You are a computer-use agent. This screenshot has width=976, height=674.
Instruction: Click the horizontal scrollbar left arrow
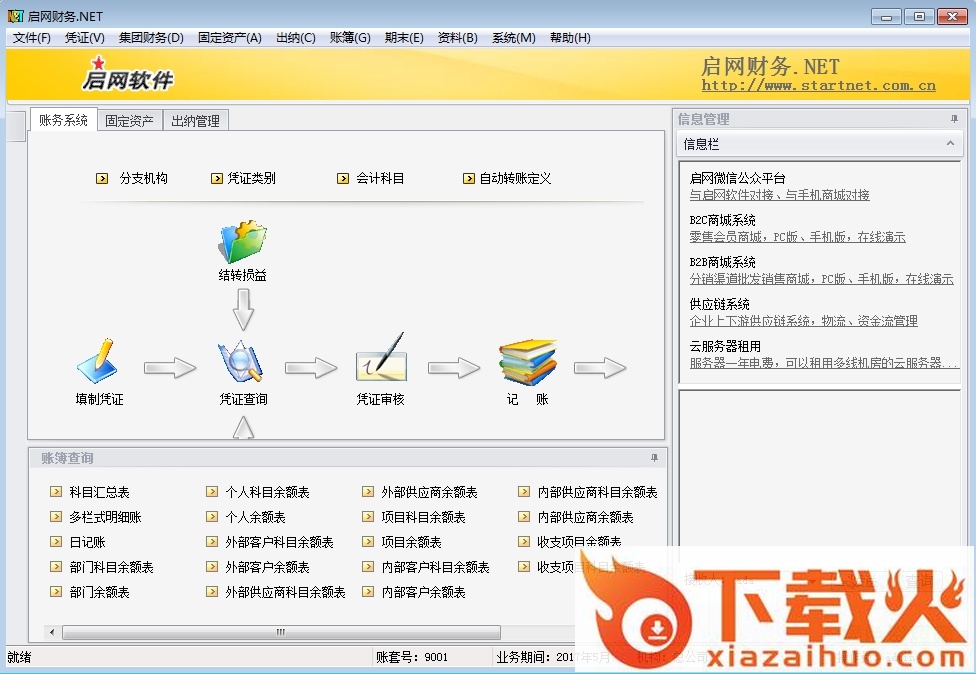[52, 632]
